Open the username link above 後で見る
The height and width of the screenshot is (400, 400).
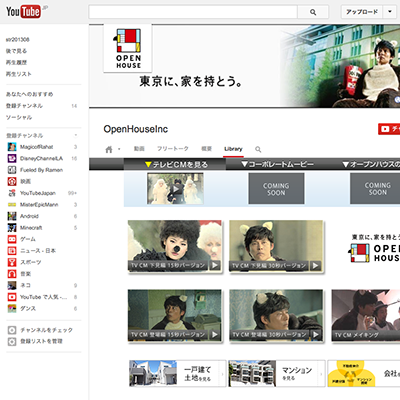pyautogui.click(x=17, y=40)
